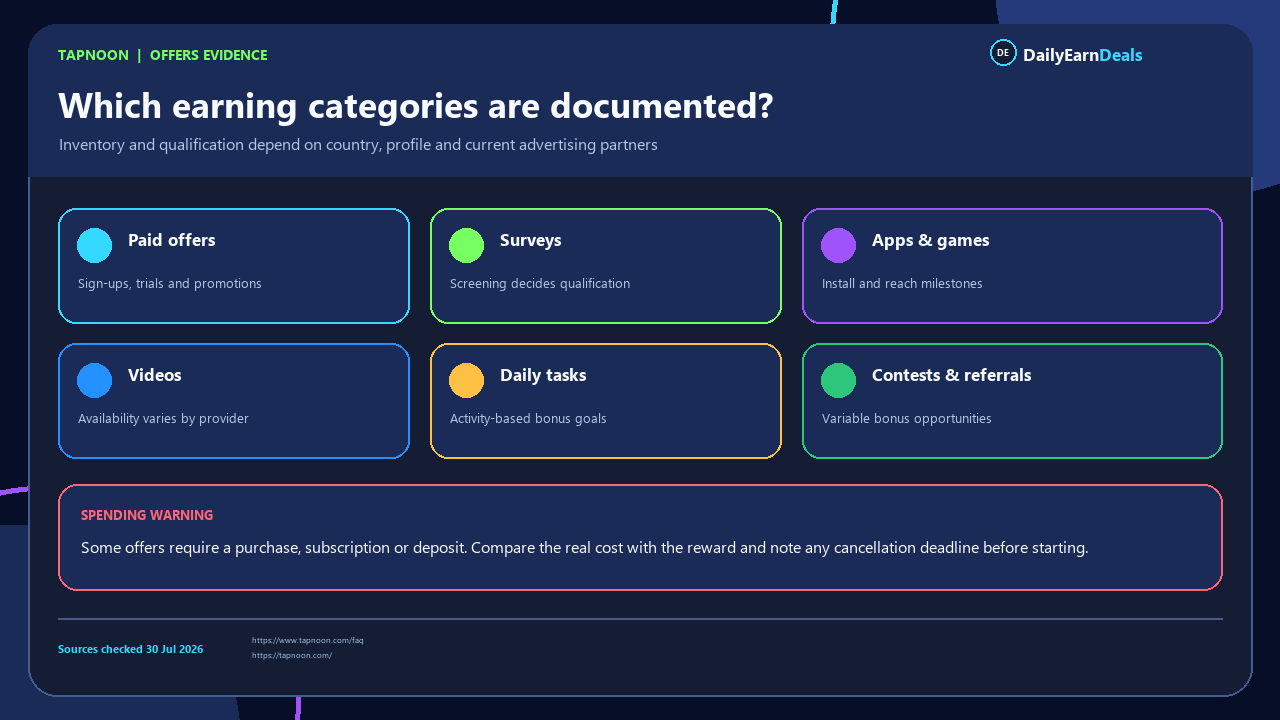Select the Paid offers card title
Screen dimensions: 1280x720
[x=172, y=240]
